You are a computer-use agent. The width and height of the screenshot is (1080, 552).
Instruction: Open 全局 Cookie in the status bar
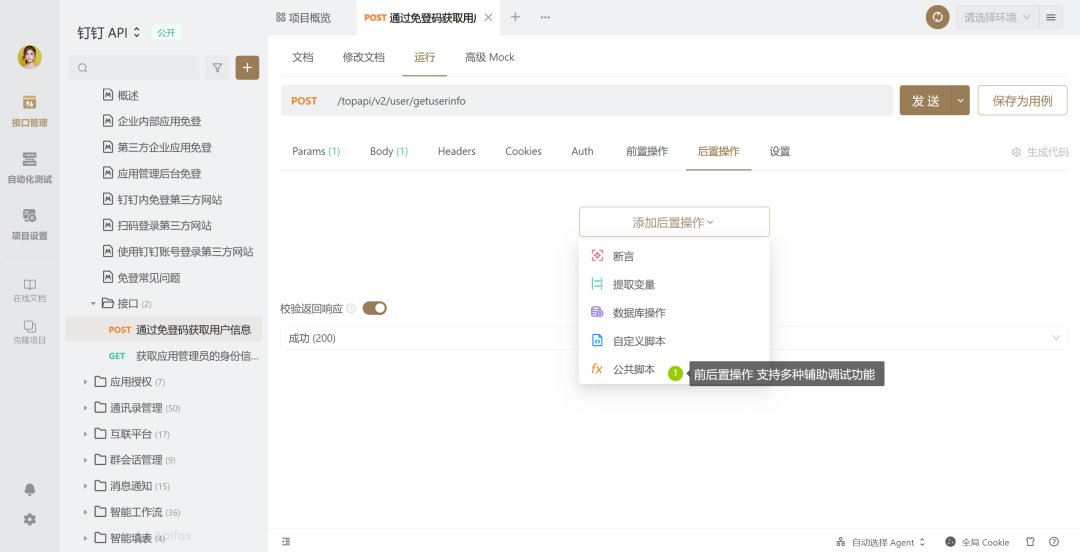[x=977, y=542]
